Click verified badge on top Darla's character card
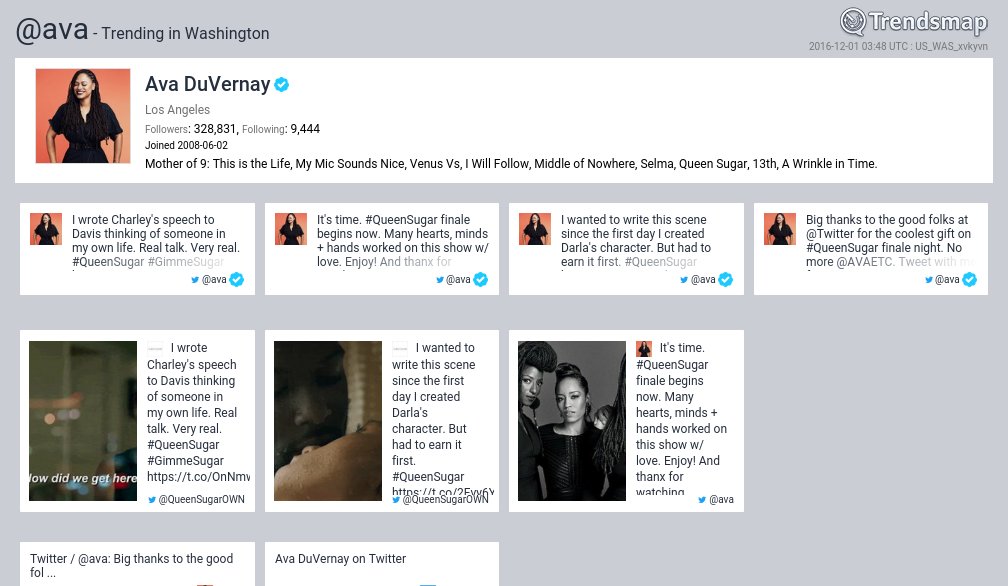Viewport: 1008px width, 586px height. (x=726, y=280)
